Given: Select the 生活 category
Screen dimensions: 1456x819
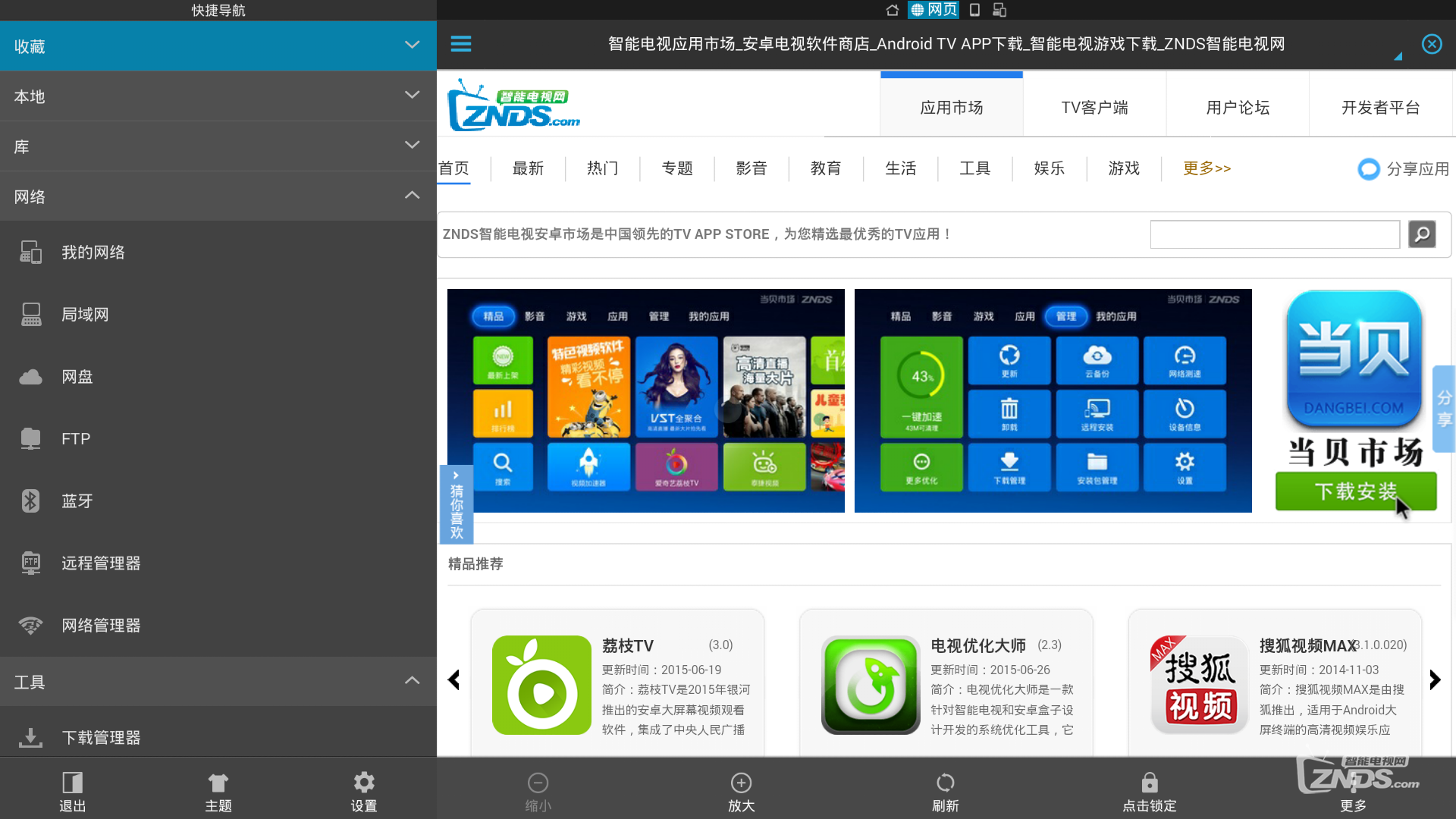Looking at the screenshot, I should click(x=901, y=168).
